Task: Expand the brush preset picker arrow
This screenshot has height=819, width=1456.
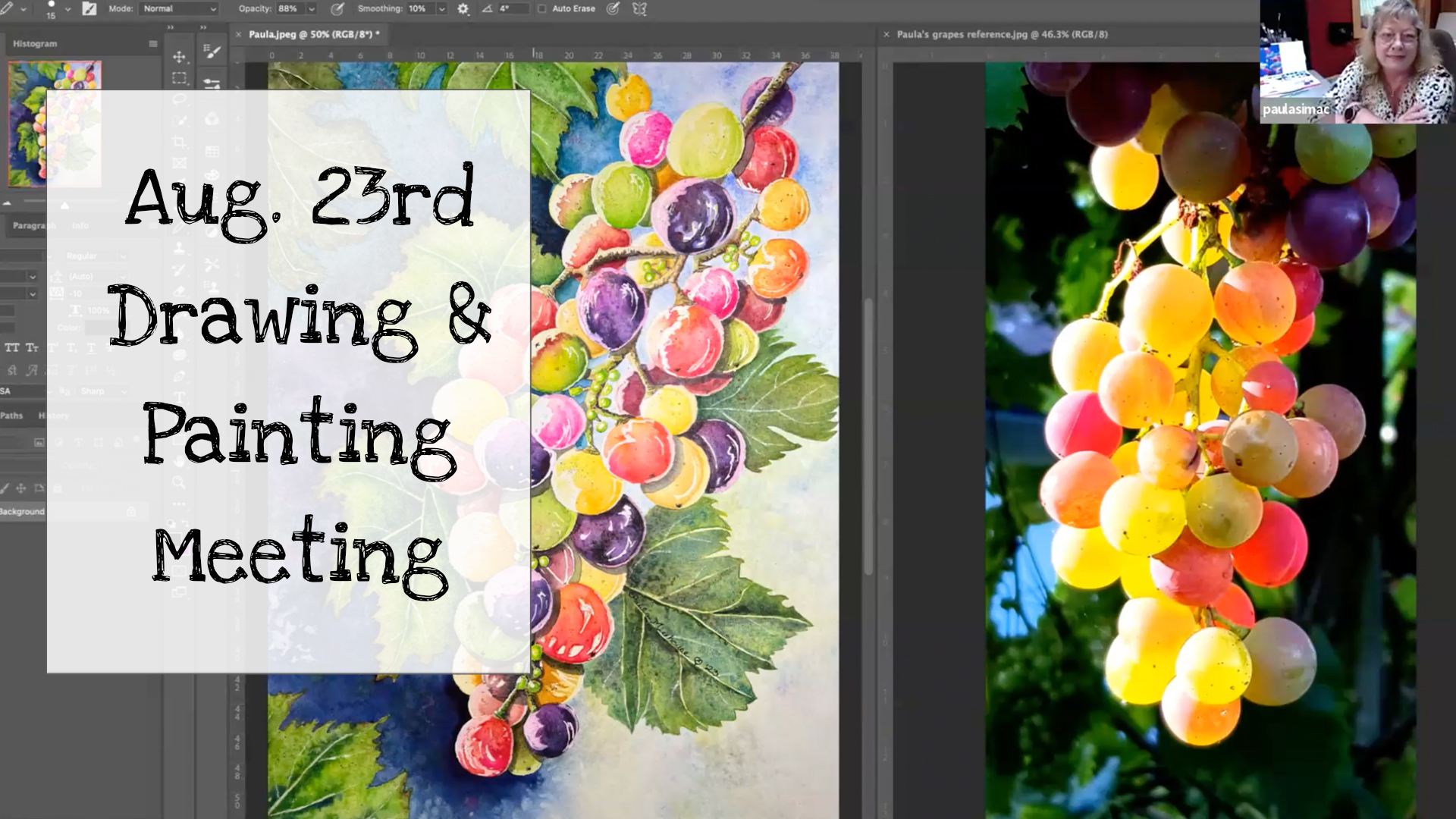Action: (x=67, y=9)
